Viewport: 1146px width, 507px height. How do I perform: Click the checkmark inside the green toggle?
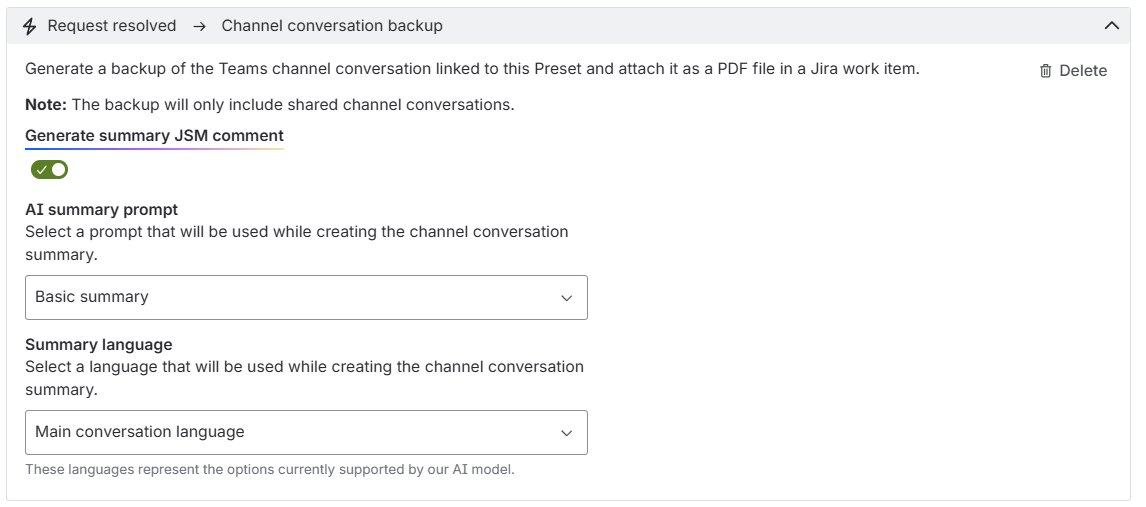click(x=42, y=170)
